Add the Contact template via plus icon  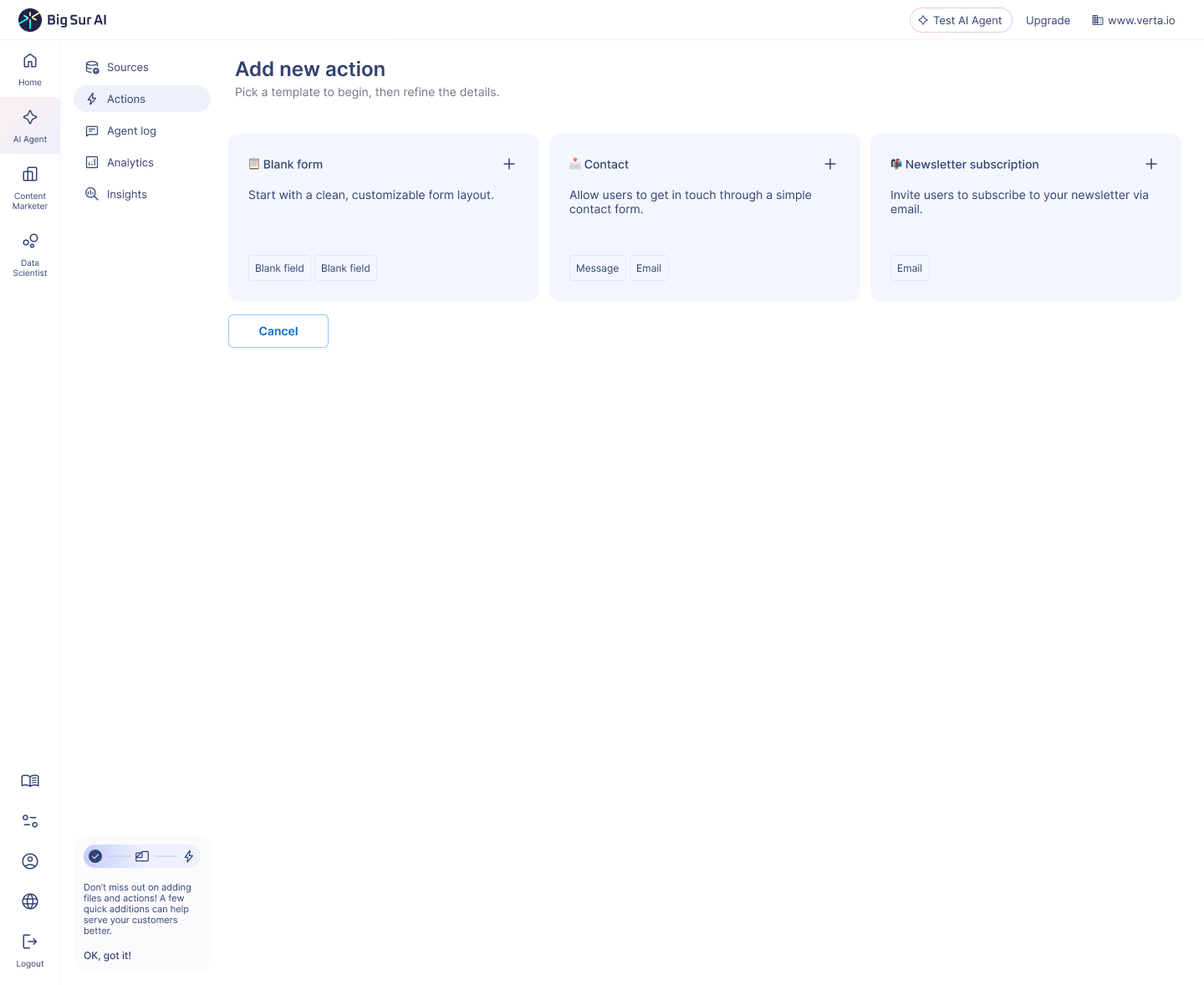830,164
